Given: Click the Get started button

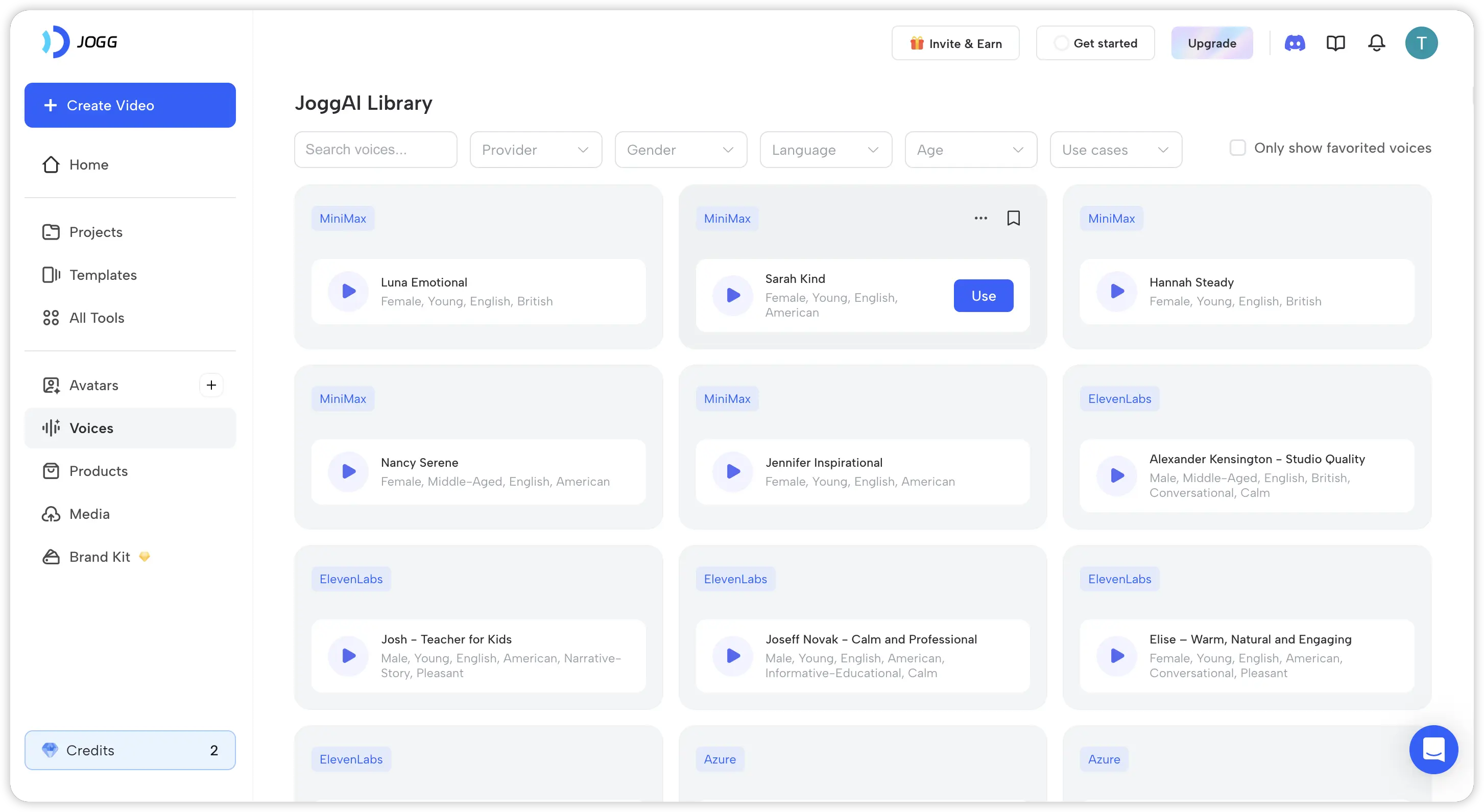Looking at the screenshot, I should pos(1095,43).
